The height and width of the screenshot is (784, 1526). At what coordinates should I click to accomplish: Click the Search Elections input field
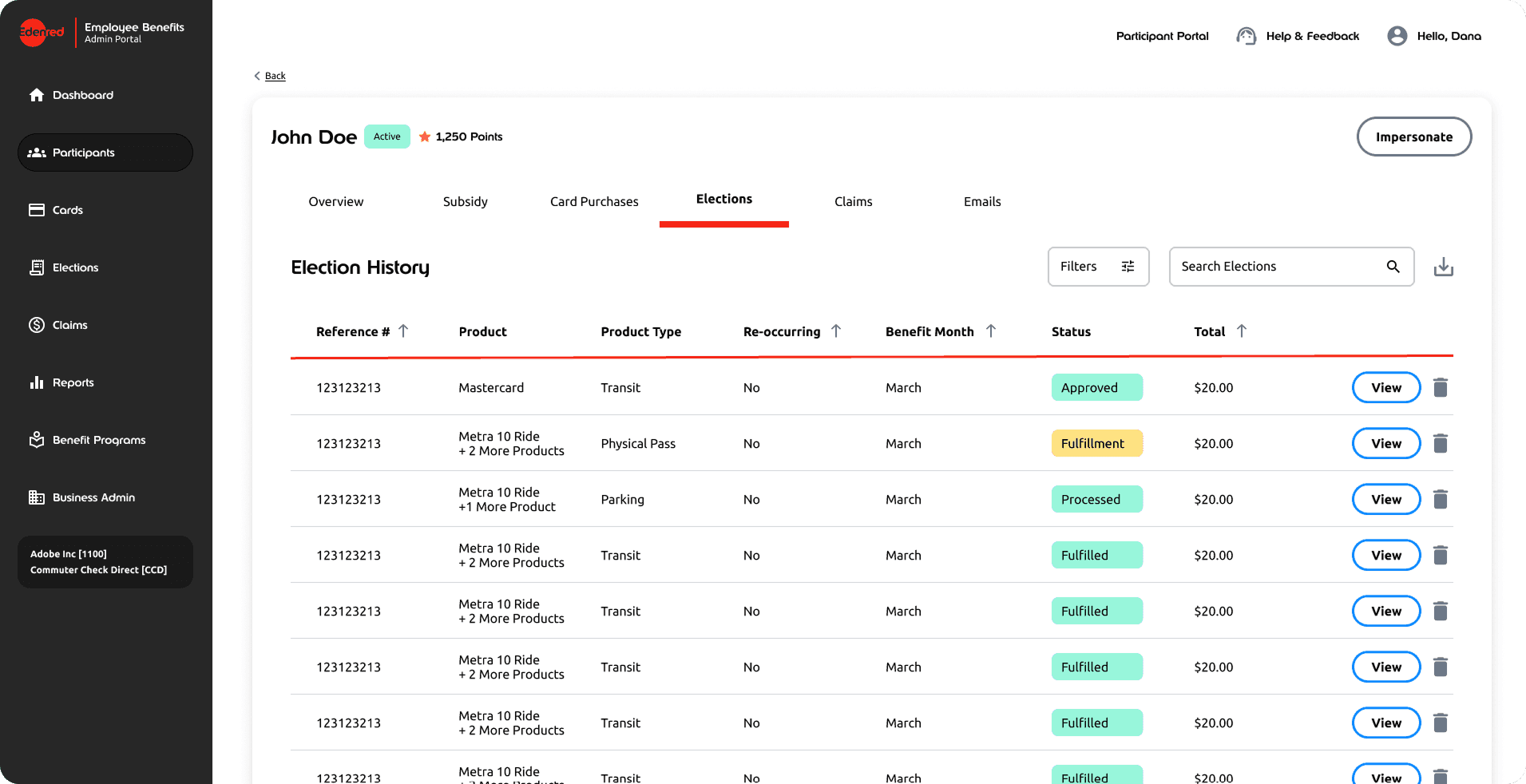[x=1291, y=267]
